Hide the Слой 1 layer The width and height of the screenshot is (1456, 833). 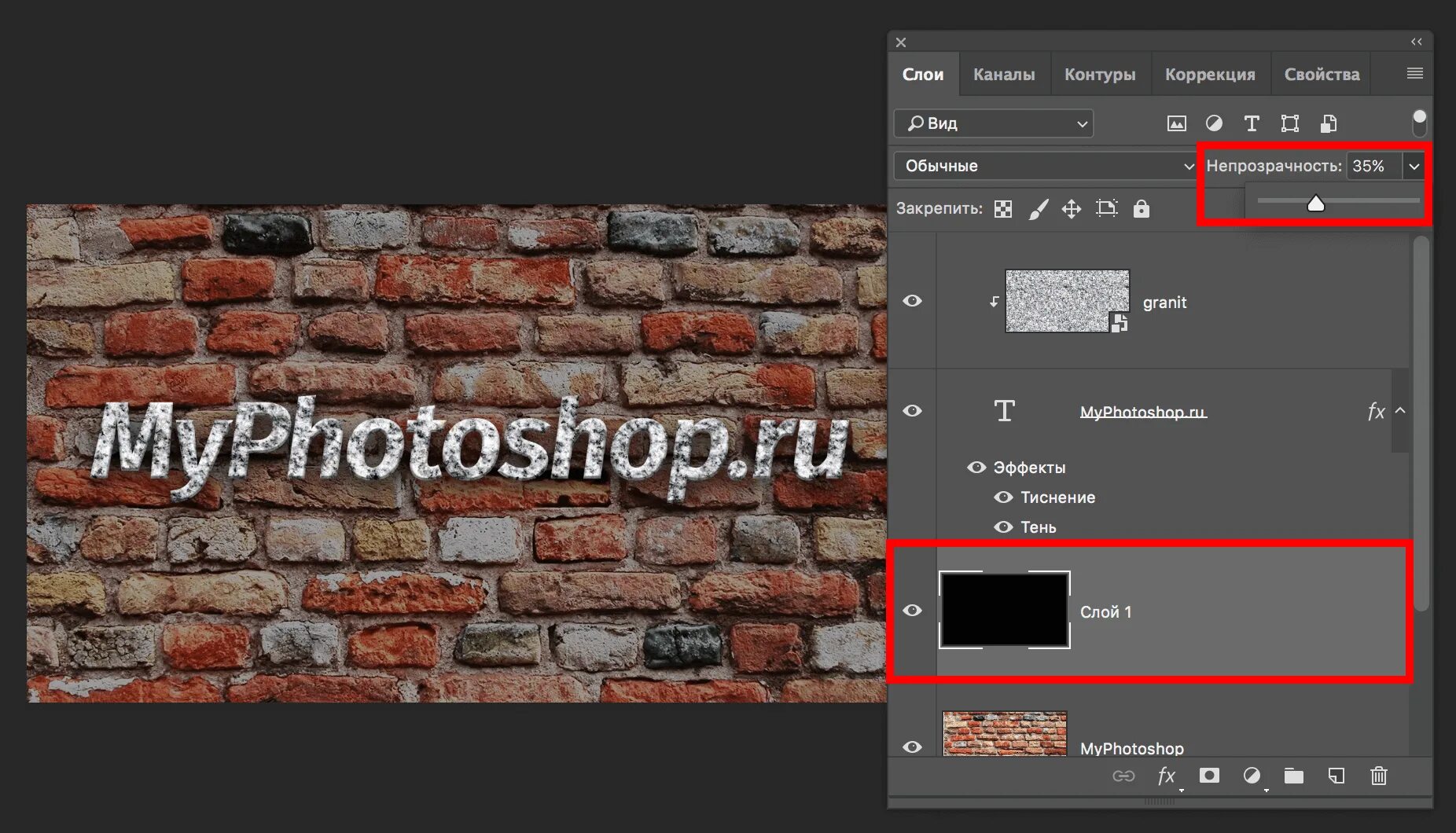[x=912, y=611]
